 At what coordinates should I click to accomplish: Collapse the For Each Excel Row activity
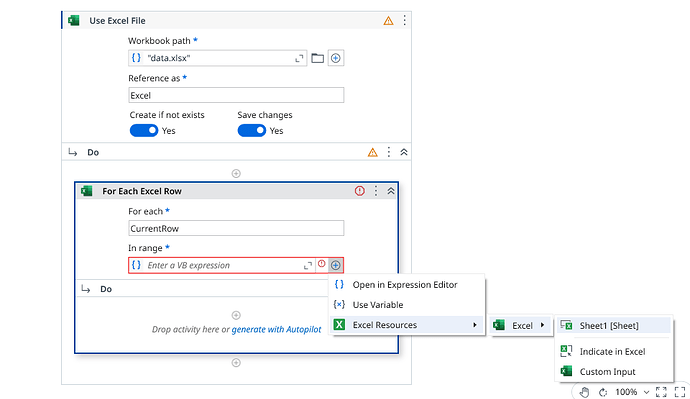391,191
